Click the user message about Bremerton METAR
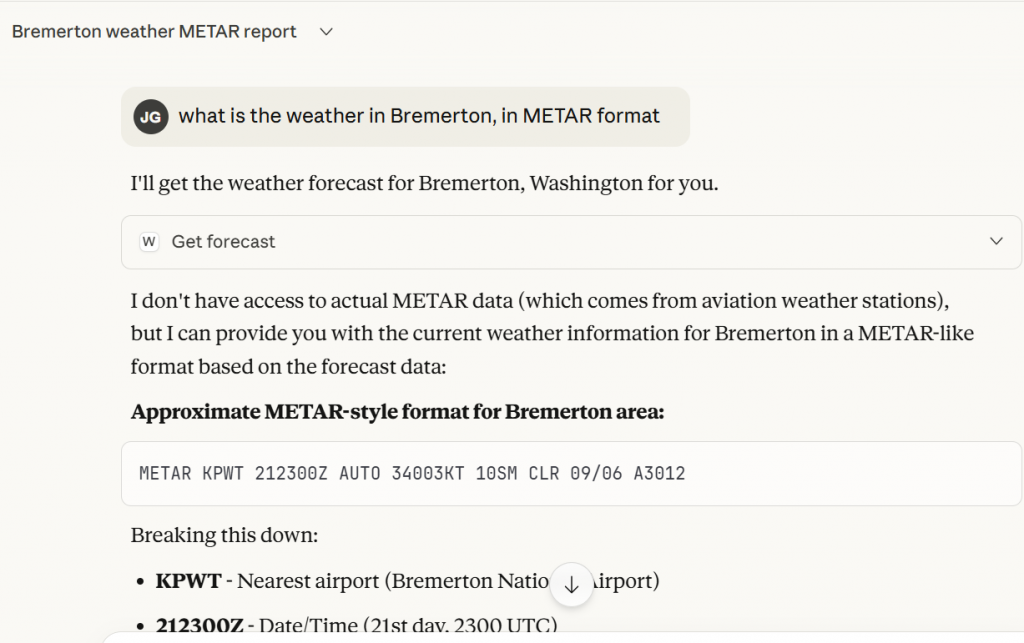The image size is (1024, 643). (419, 116)
